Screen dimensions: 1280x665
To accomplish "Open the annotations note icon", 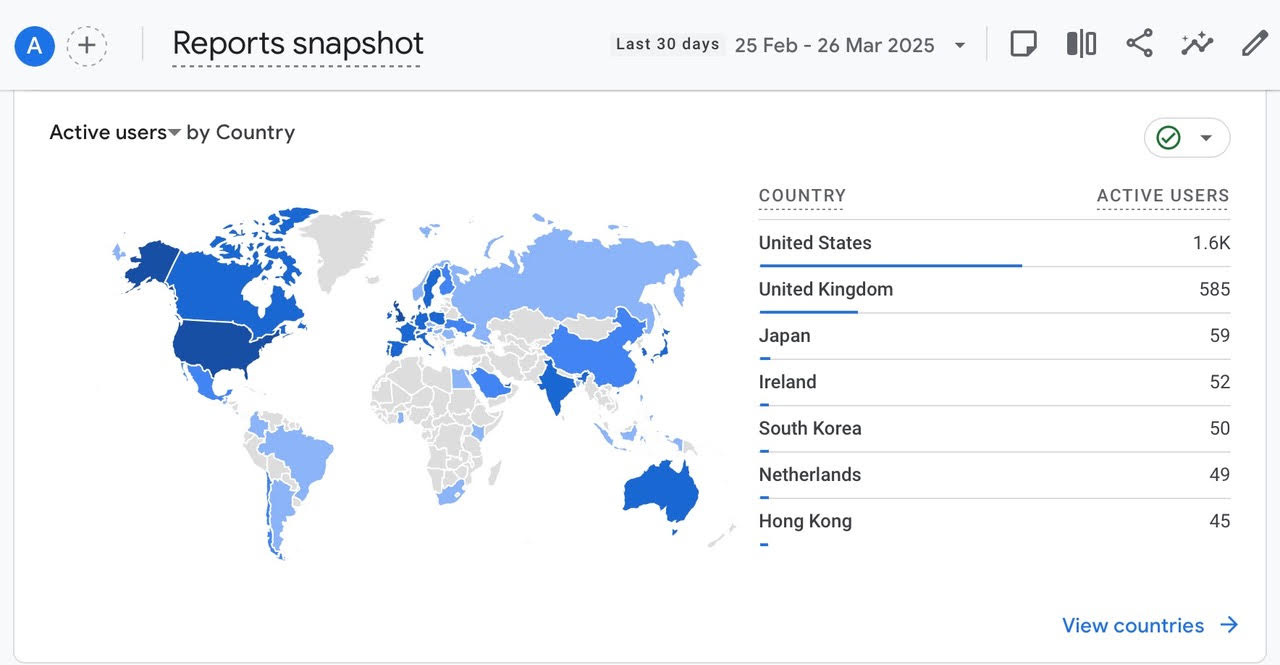I will pos(1023,44).
